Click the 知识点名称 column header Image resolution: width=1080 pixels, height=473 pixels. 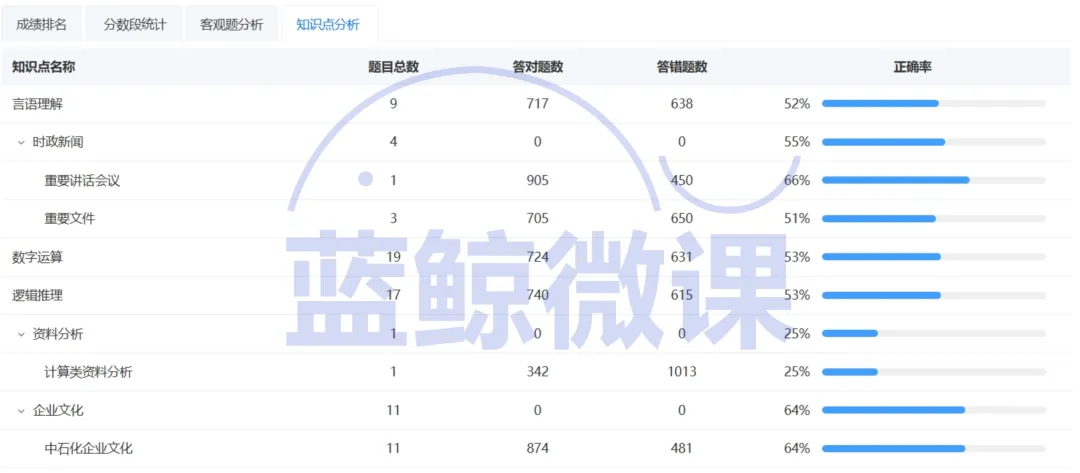[x=44, y=67]
